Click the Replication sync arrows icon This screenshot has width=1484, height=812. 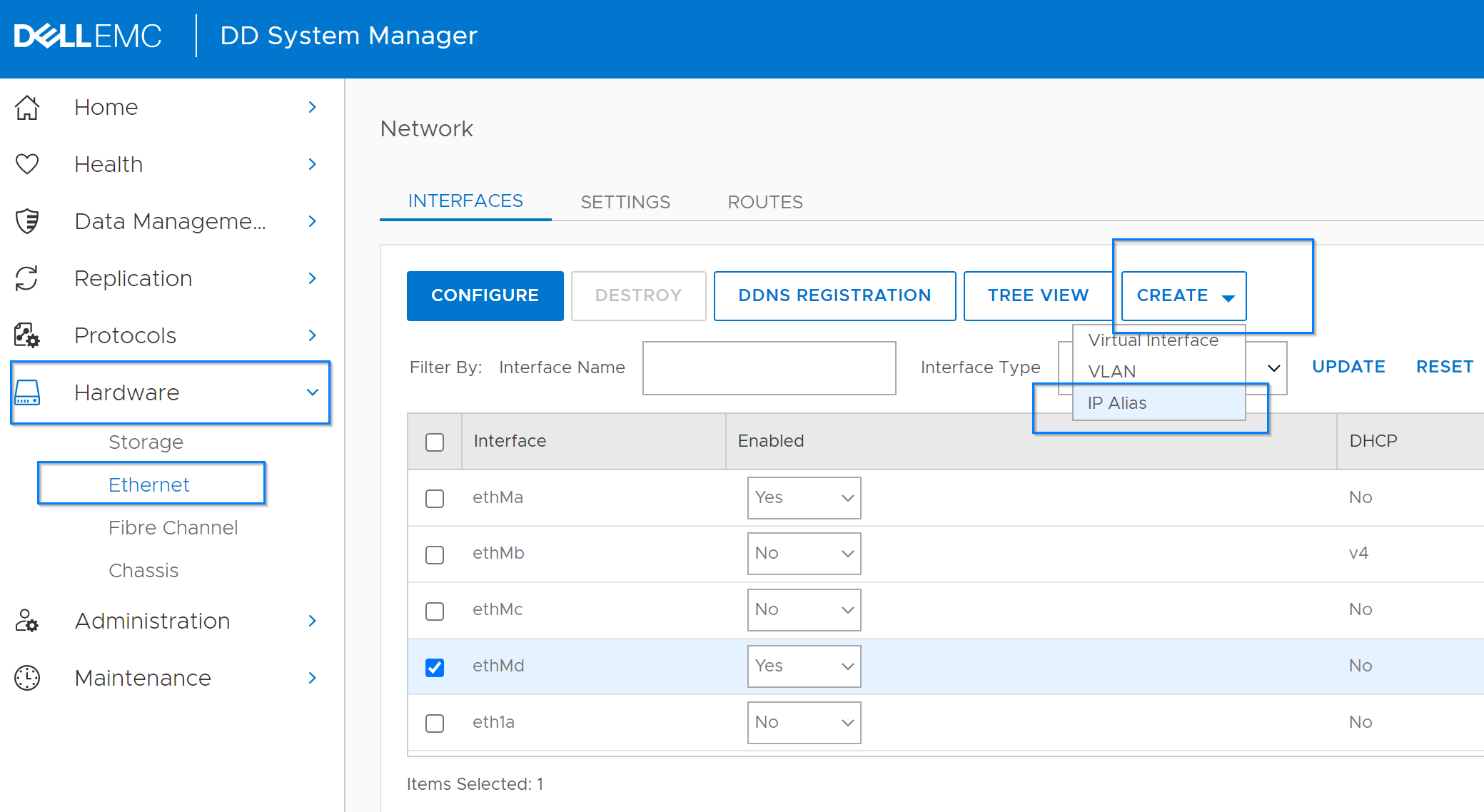click(x=27, y=278)
